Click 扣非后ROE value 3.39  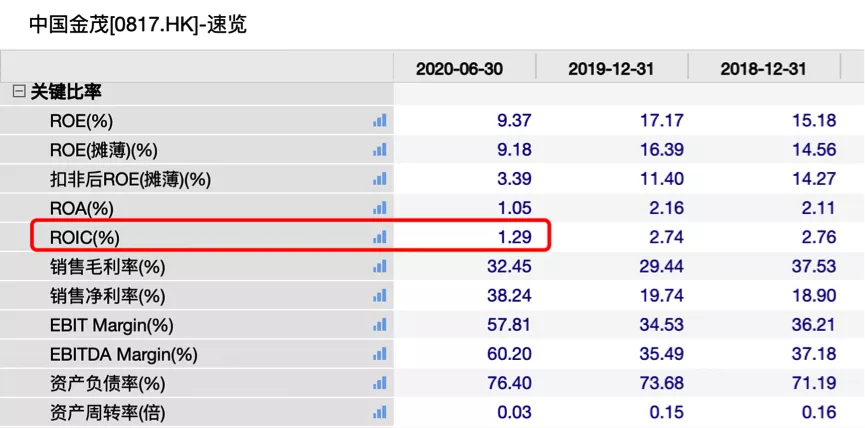513,179
